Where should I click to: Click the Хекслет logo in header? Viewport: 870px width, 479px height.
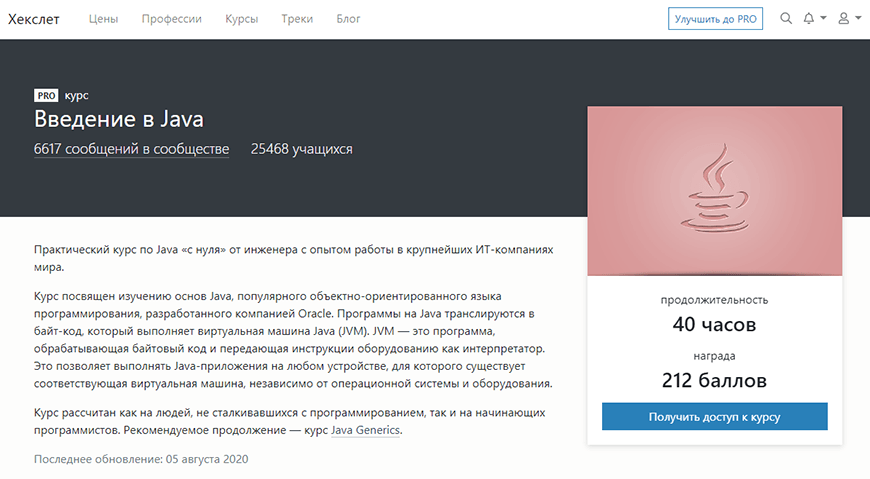pyautogui.click(x=33, y=19)
